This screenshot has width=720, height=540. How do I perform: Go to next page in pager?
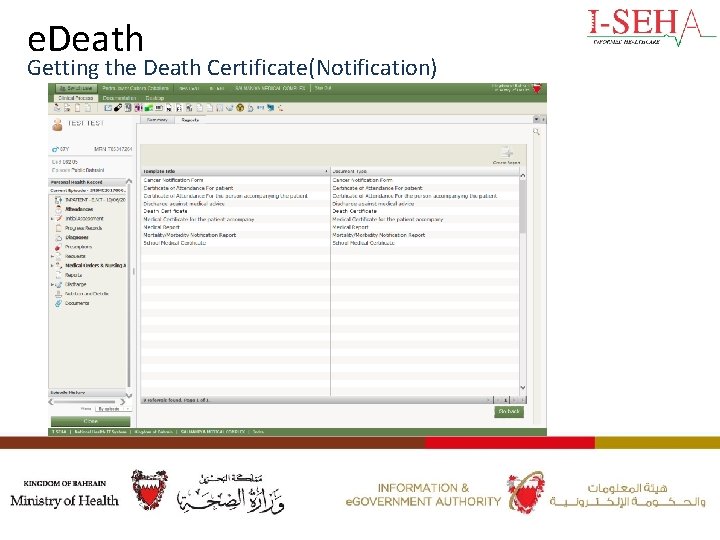tap(514, 400)
